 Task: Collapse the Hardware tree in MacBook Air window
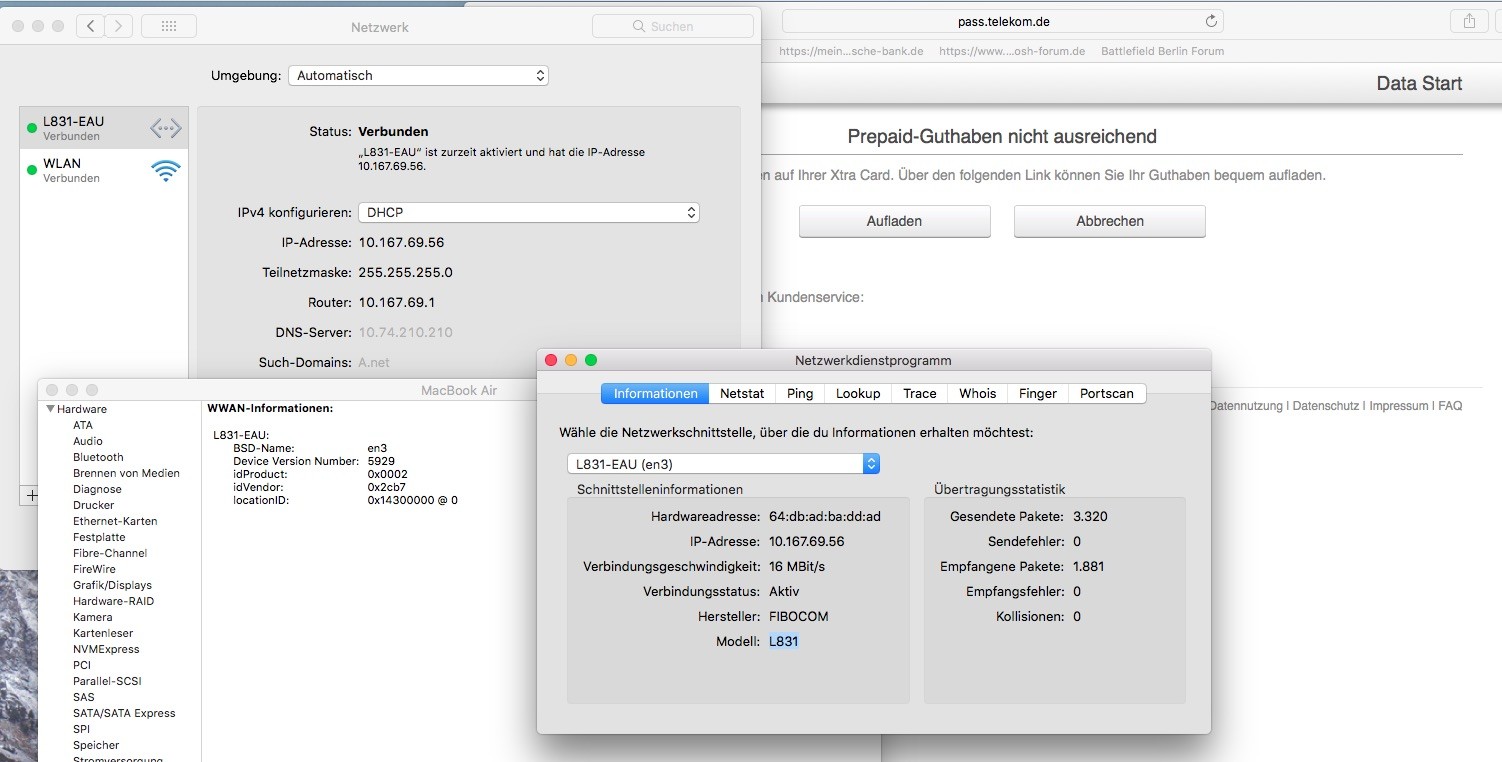point(50,409)
